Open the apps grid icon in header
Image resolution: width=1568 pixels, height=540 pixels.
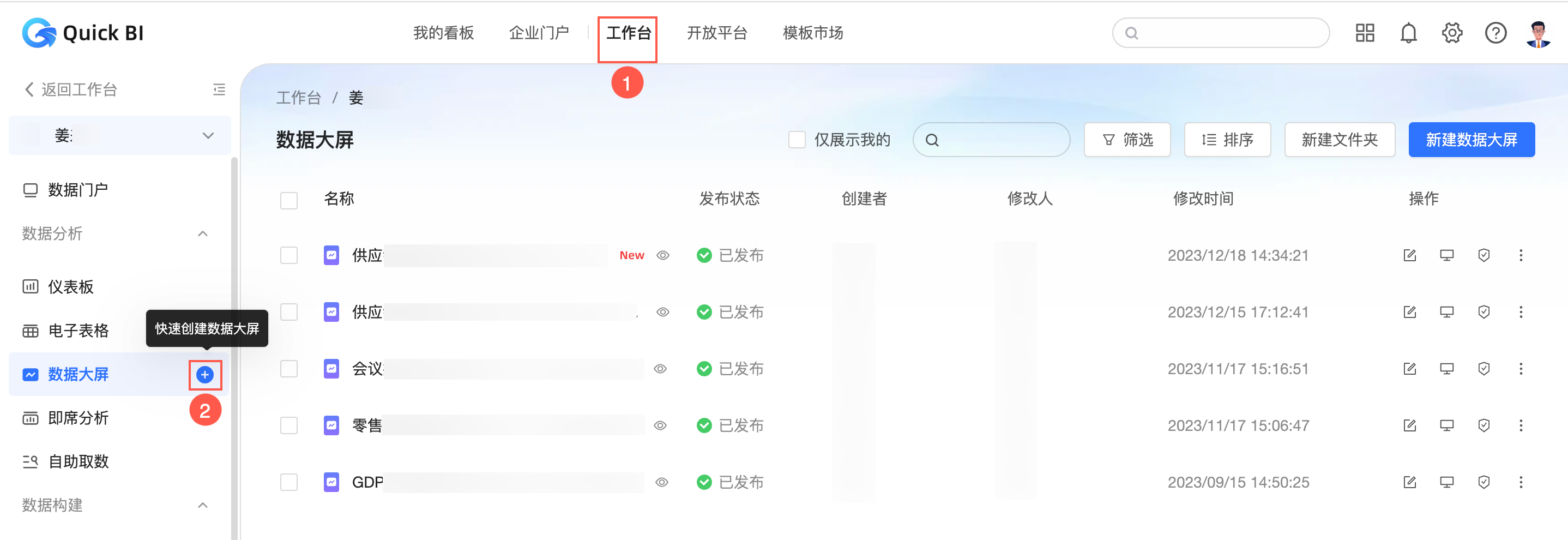(x=1365, y=33)
